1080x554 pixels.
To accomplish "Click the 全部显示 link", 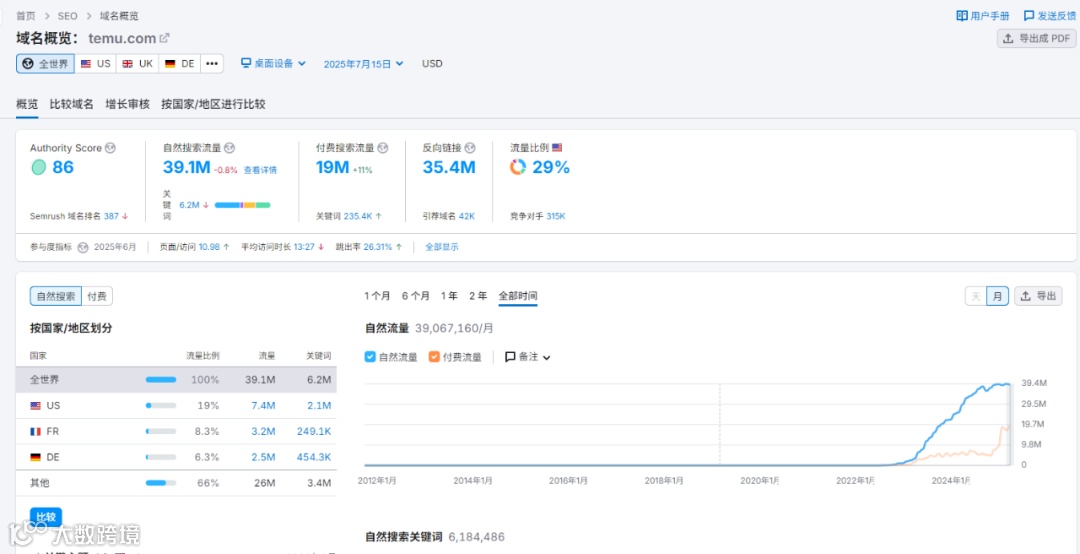I will coord(442,247).
